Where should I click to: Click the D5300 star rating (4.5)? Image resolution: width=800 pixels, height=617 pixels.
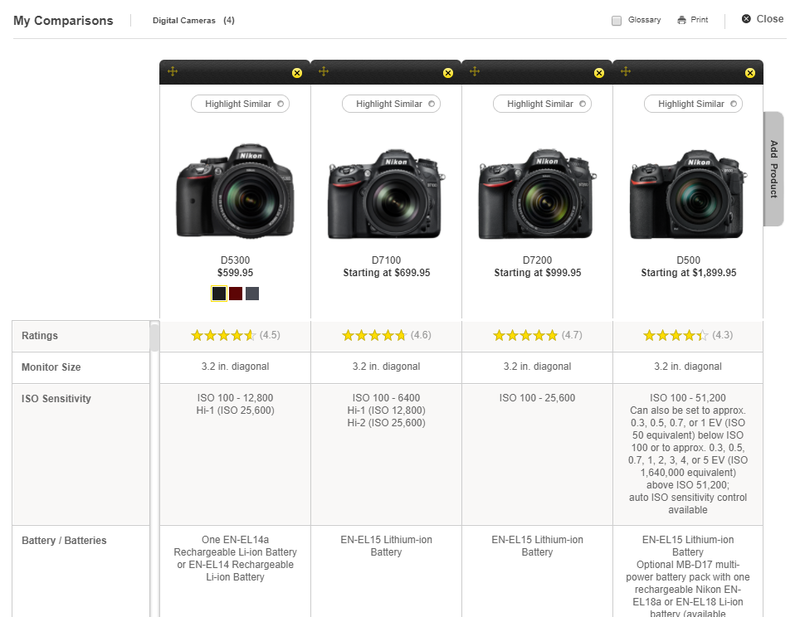click(235, 335)
